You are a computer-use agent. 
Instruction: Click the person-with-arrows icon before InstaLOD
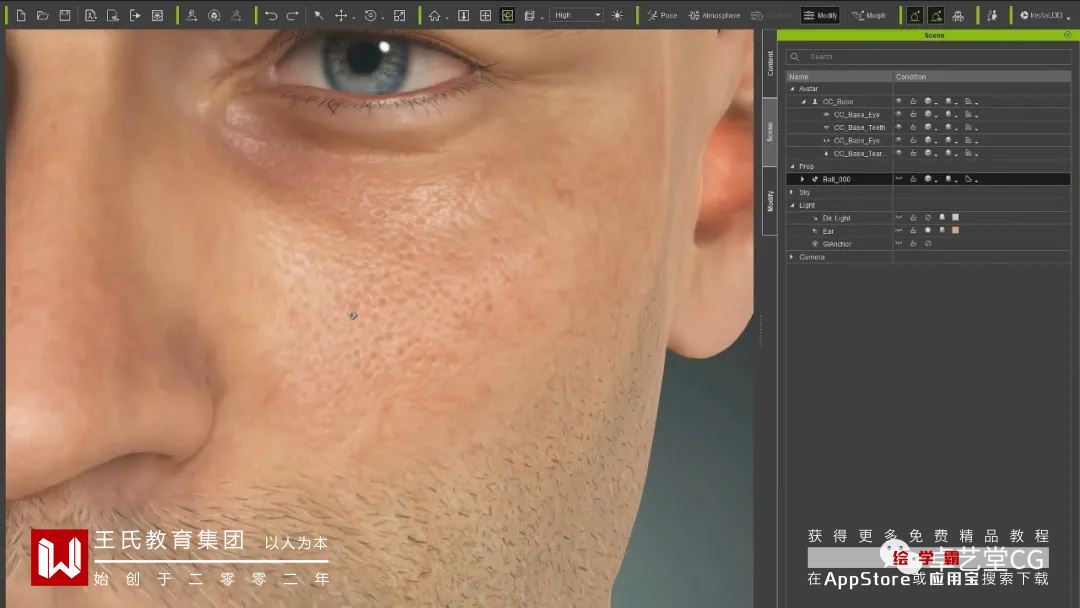point(992,15)
